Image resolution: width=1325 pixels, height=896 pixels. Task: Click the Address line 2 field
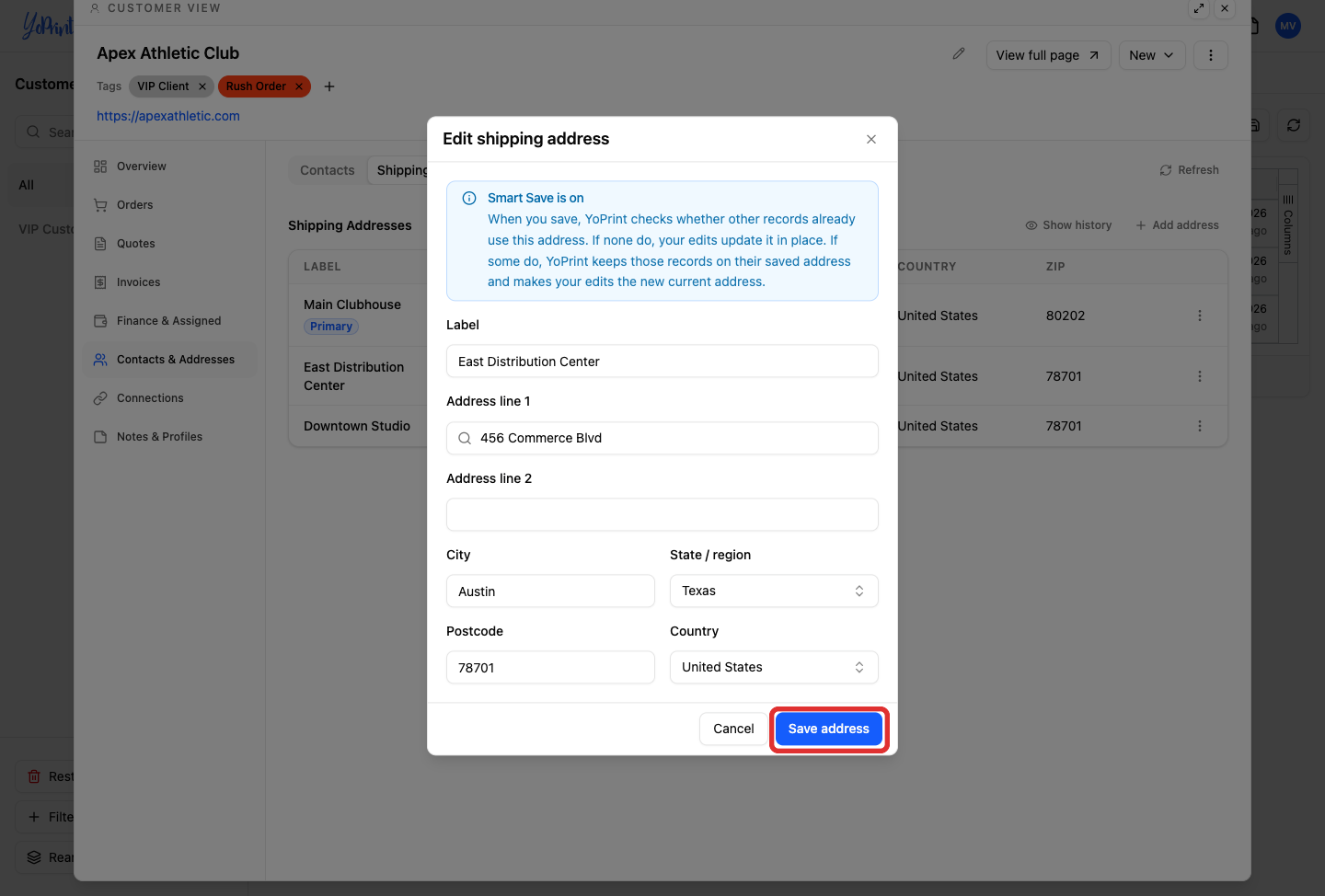pos(662,515)
